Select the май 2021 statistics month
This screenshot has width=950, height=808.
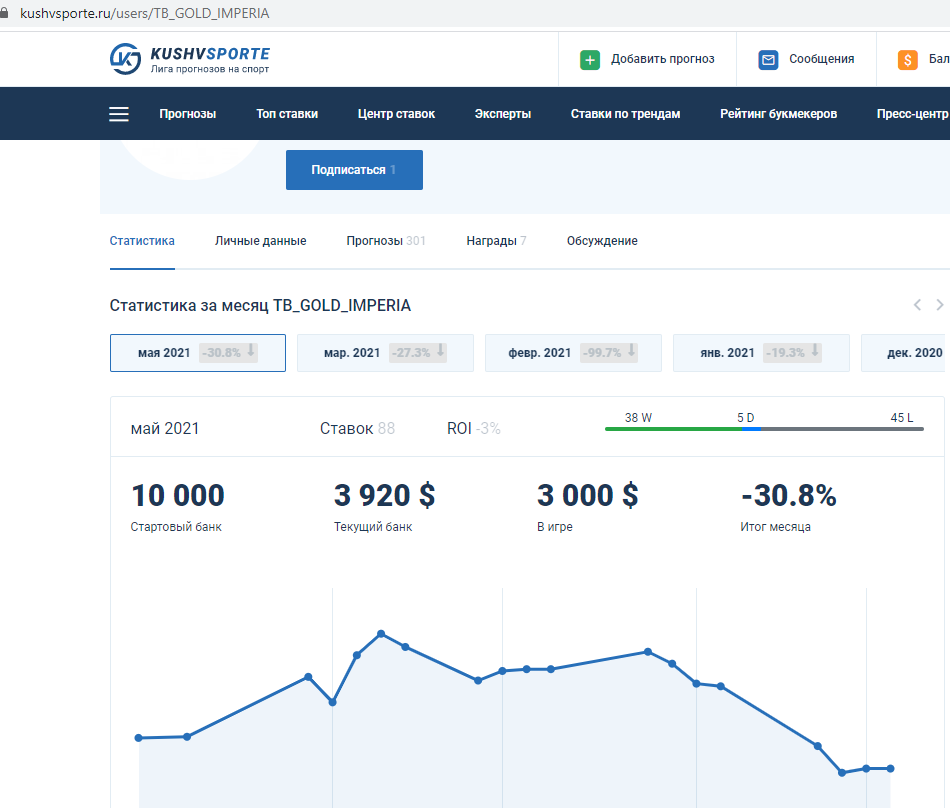(x=197, y=353)
